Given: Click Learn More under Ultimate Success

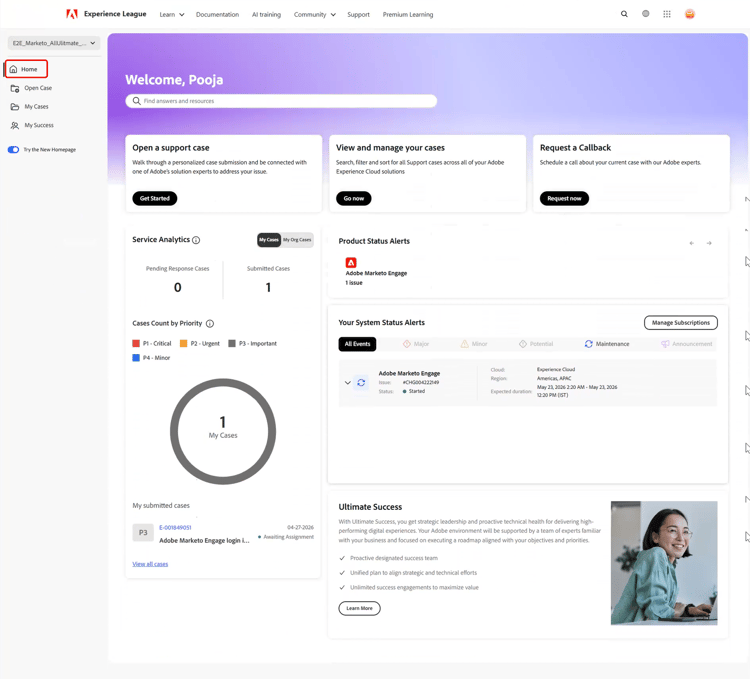Looking at the screenshot, I should [359, 609].
